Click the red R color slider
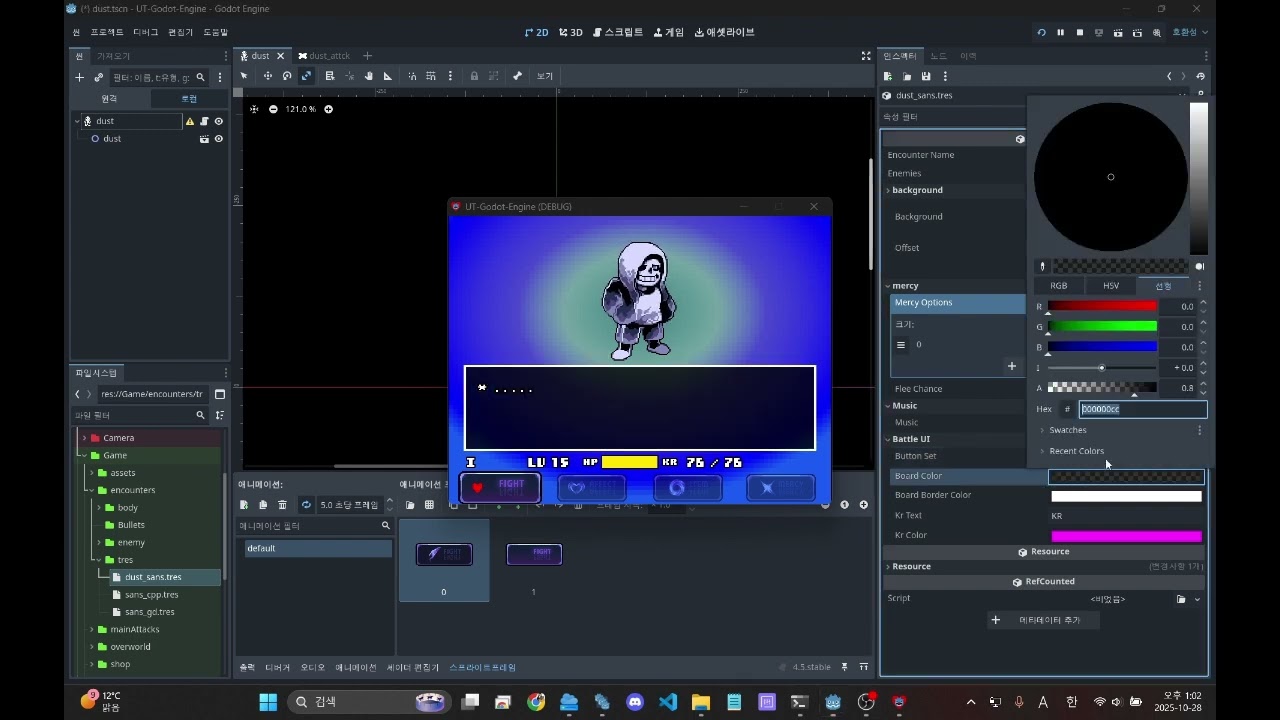Screen dimensions: 1280x720 pos(1102,306)
